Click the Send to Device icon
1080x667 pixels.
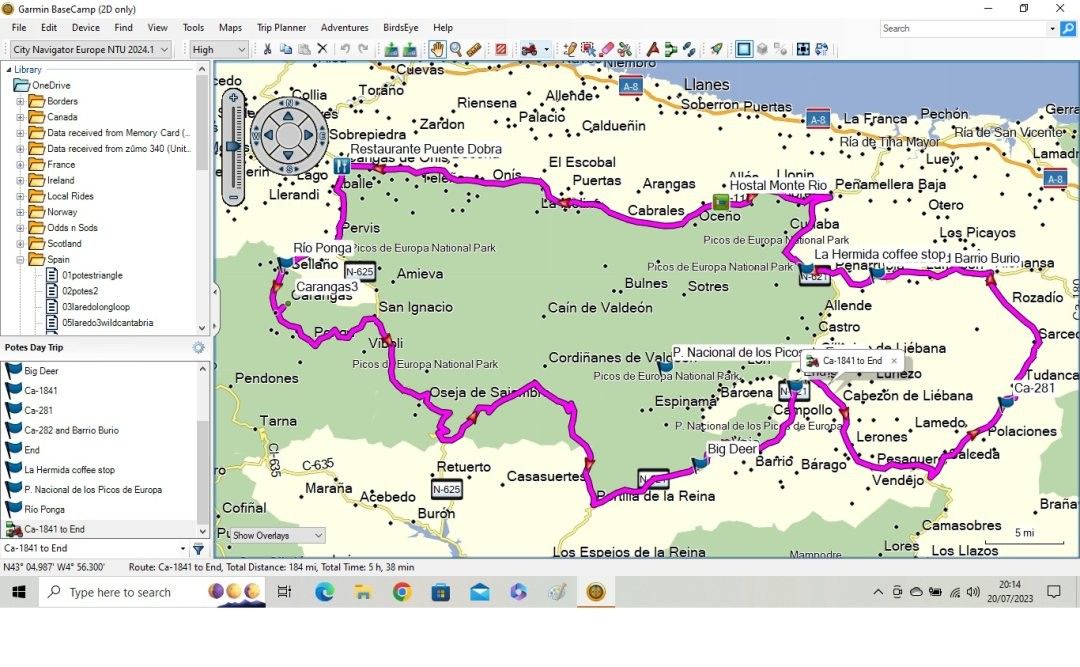click(391, 50)
